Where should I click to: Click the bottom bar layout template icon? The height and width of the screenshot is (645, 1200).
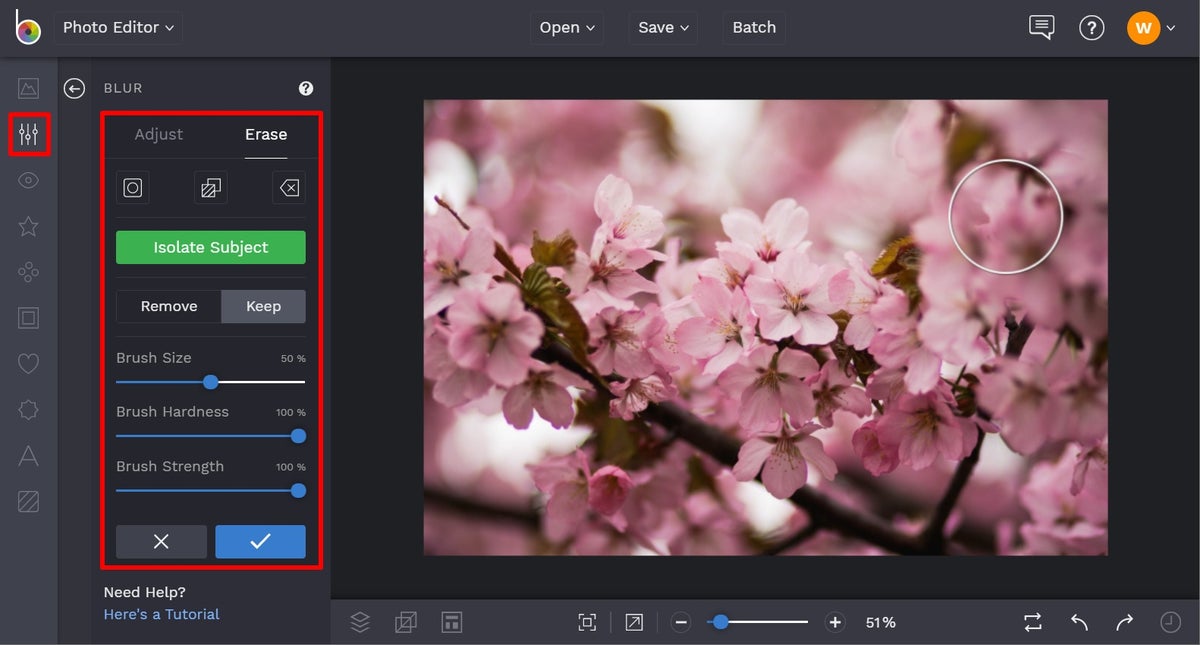(451, 622)
